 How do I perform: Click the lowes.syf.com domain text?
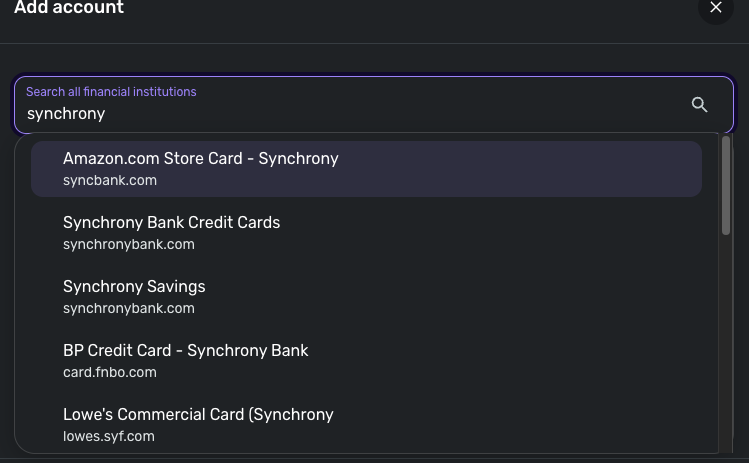click(109, 437)
